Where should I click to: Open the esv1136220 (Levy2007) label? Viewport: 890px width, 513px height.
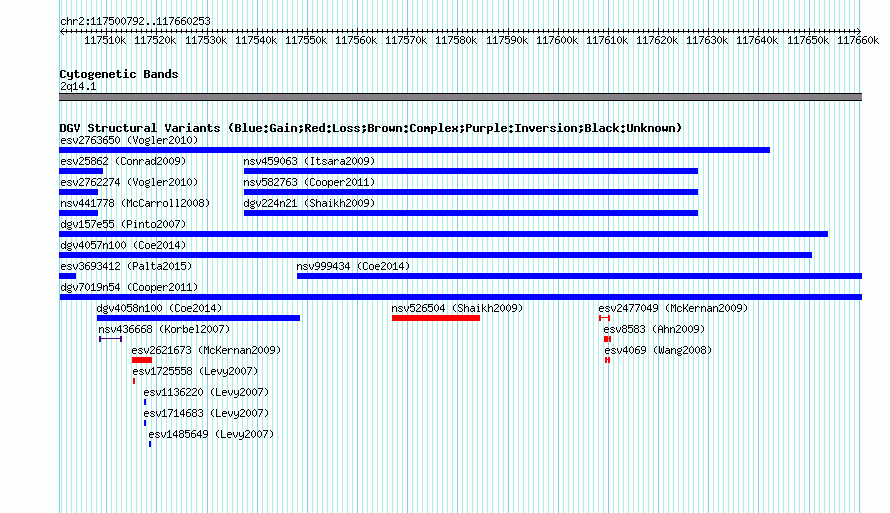[x=206, y=392]
